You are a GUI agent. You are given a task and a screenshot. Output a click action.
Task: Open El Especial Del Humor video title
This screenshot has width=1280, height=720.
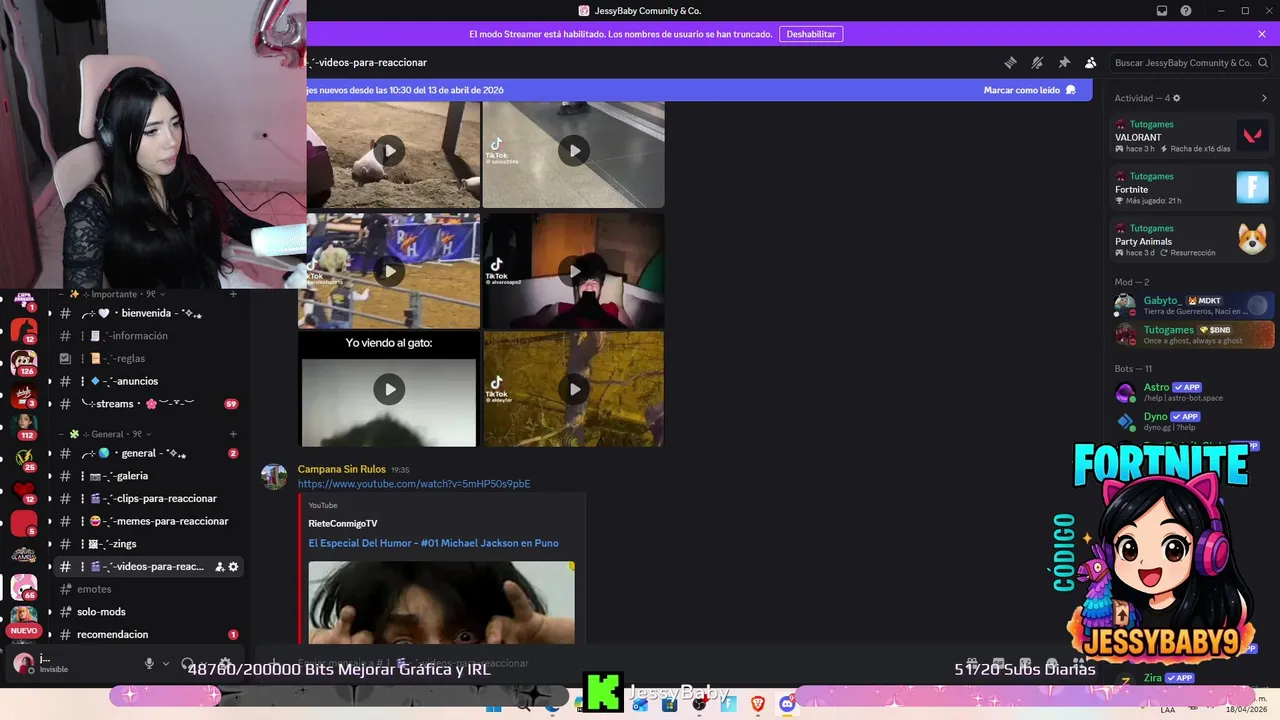(433, 543)
